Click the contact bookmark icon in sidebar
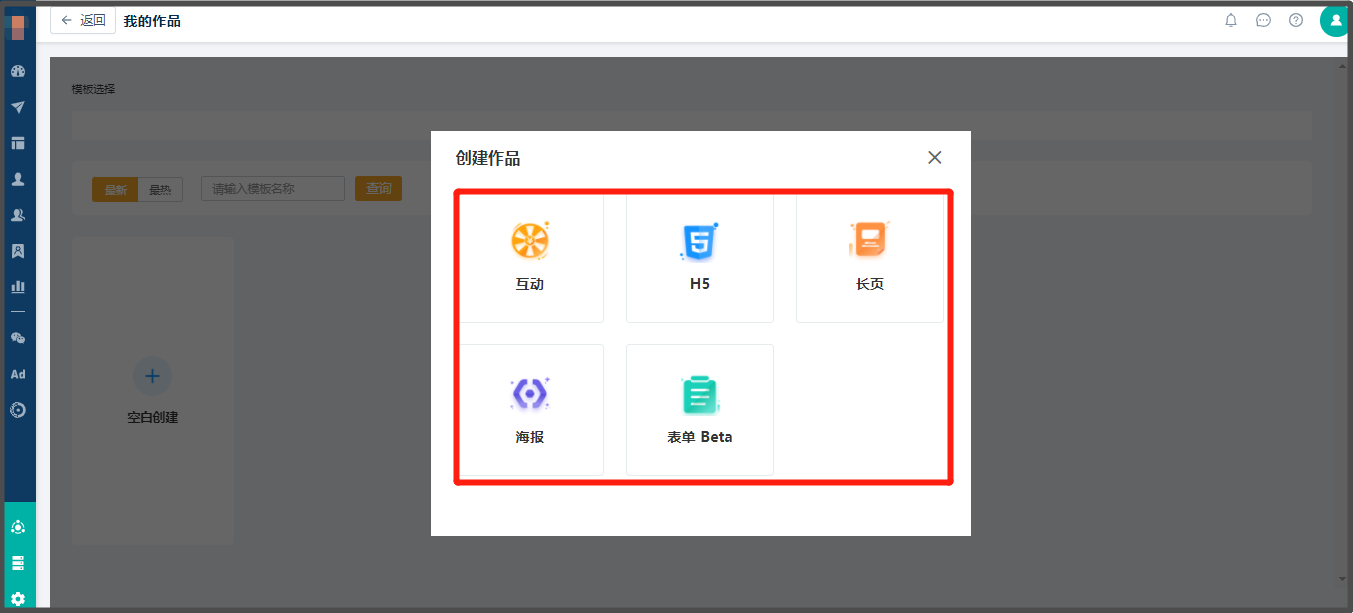This screenshot has width=1353, height=613. pyautogui.click(x=18, y=251)
